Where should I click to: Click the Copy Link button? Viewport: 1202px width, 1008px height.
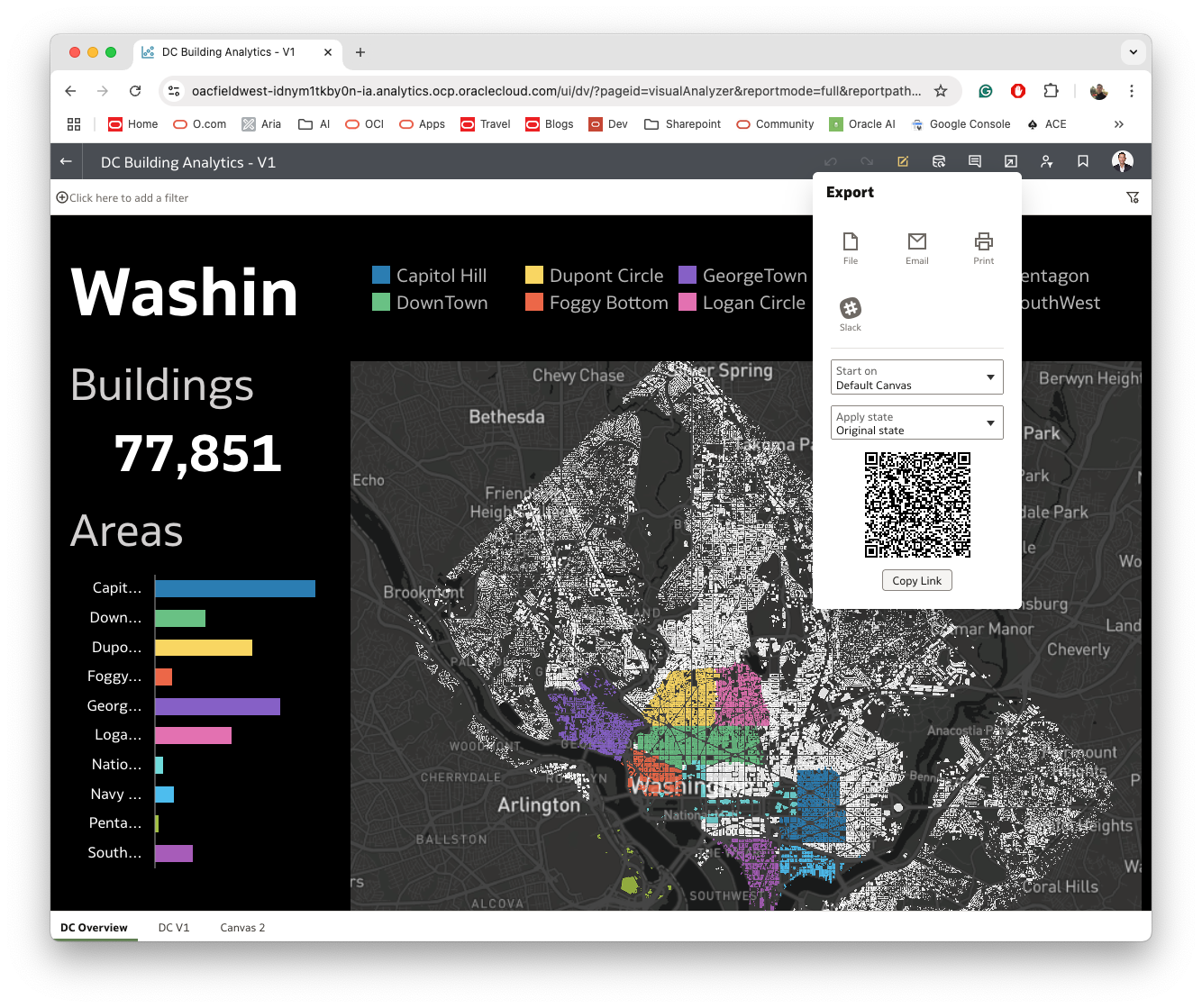point(917,581)
